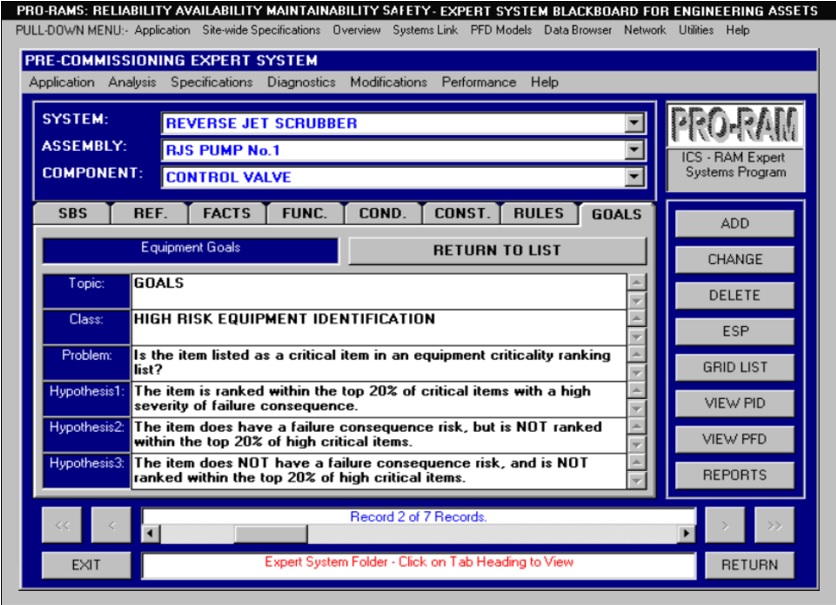836x605 pixels.
Task: Click the RETURN TO LIST button
Action: pyautogui.click(x=497, y=251)
